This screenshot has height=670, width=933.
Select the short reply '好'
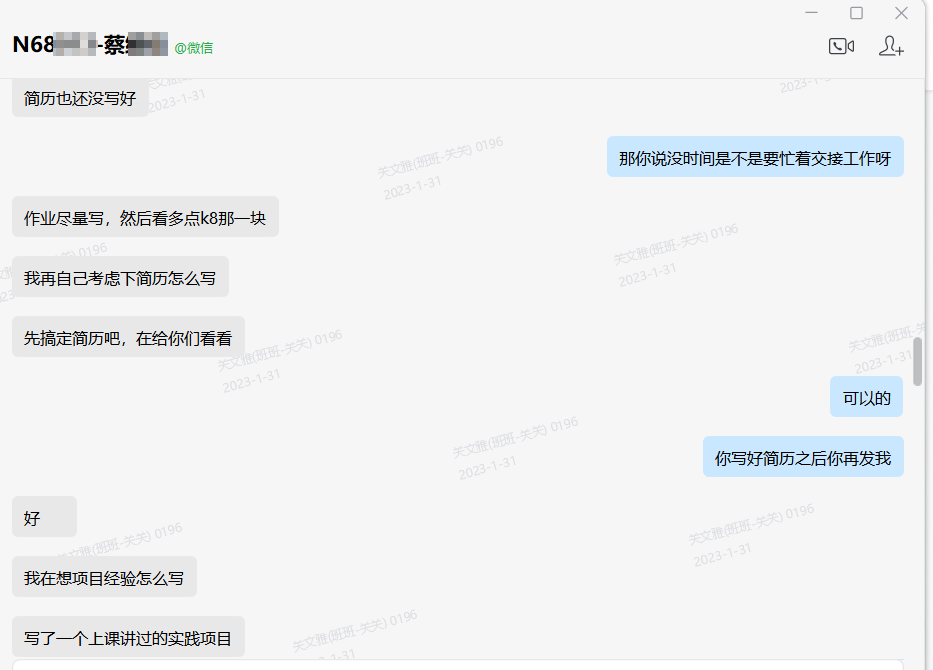pyautogui.click(x=44, y=518)
